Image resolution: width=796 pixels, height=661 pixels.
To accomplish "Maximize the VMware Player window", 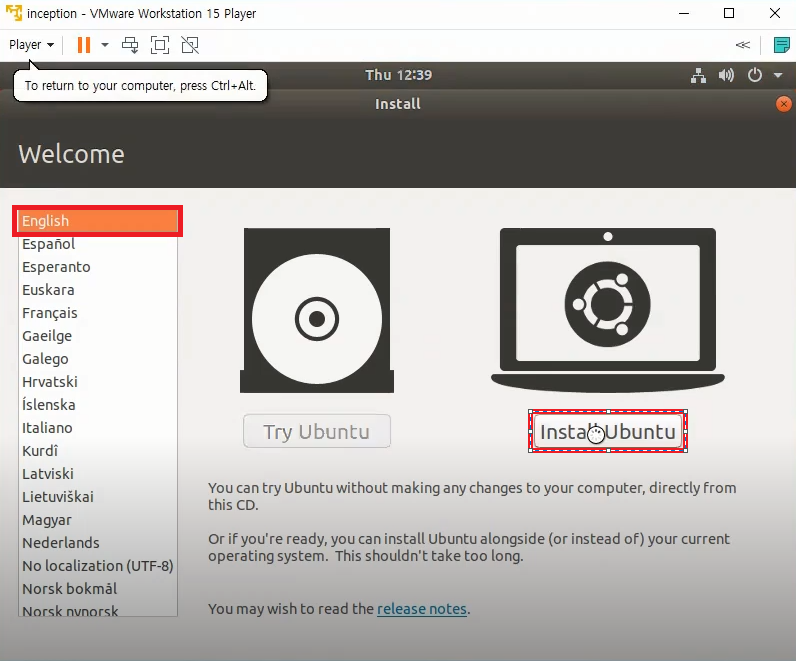I will pyautogui.click(x=729, y=13).
